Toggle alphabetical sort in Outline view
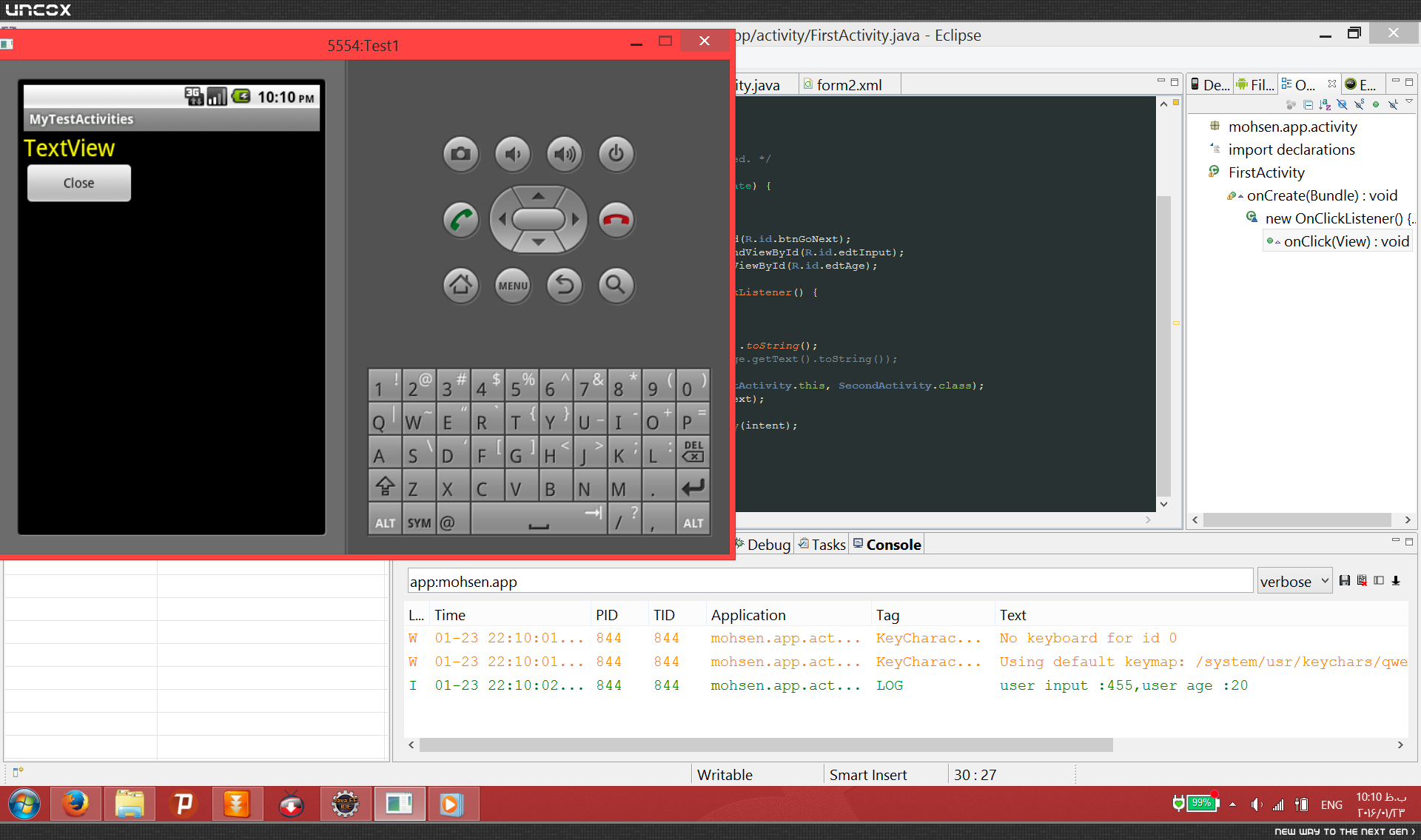1421x840 pixels. (1325, 105)
